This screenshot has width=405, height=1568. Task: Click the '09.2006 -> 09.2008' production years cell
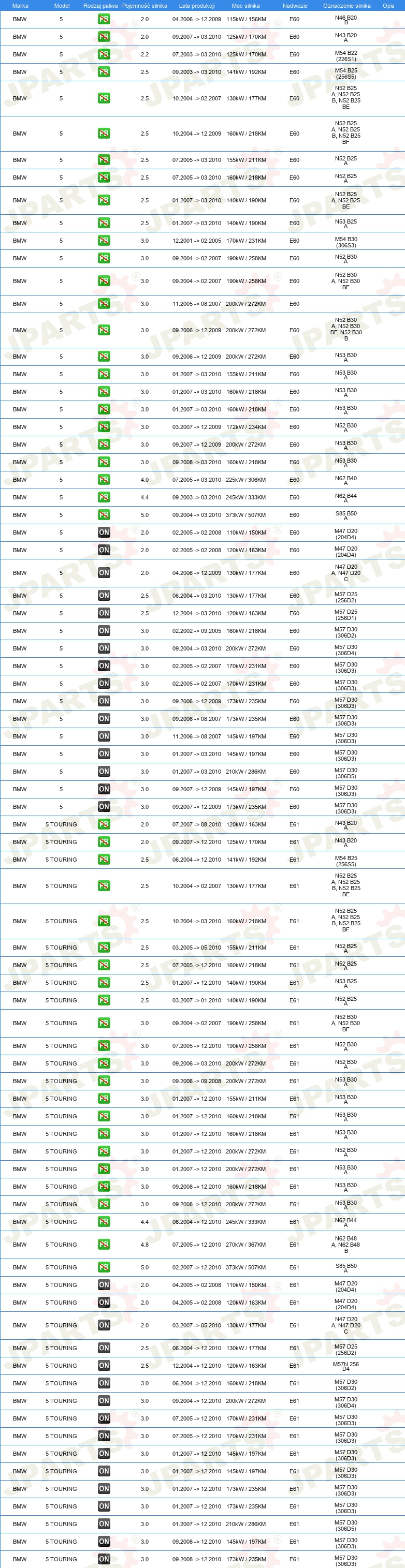point(197,1081)
